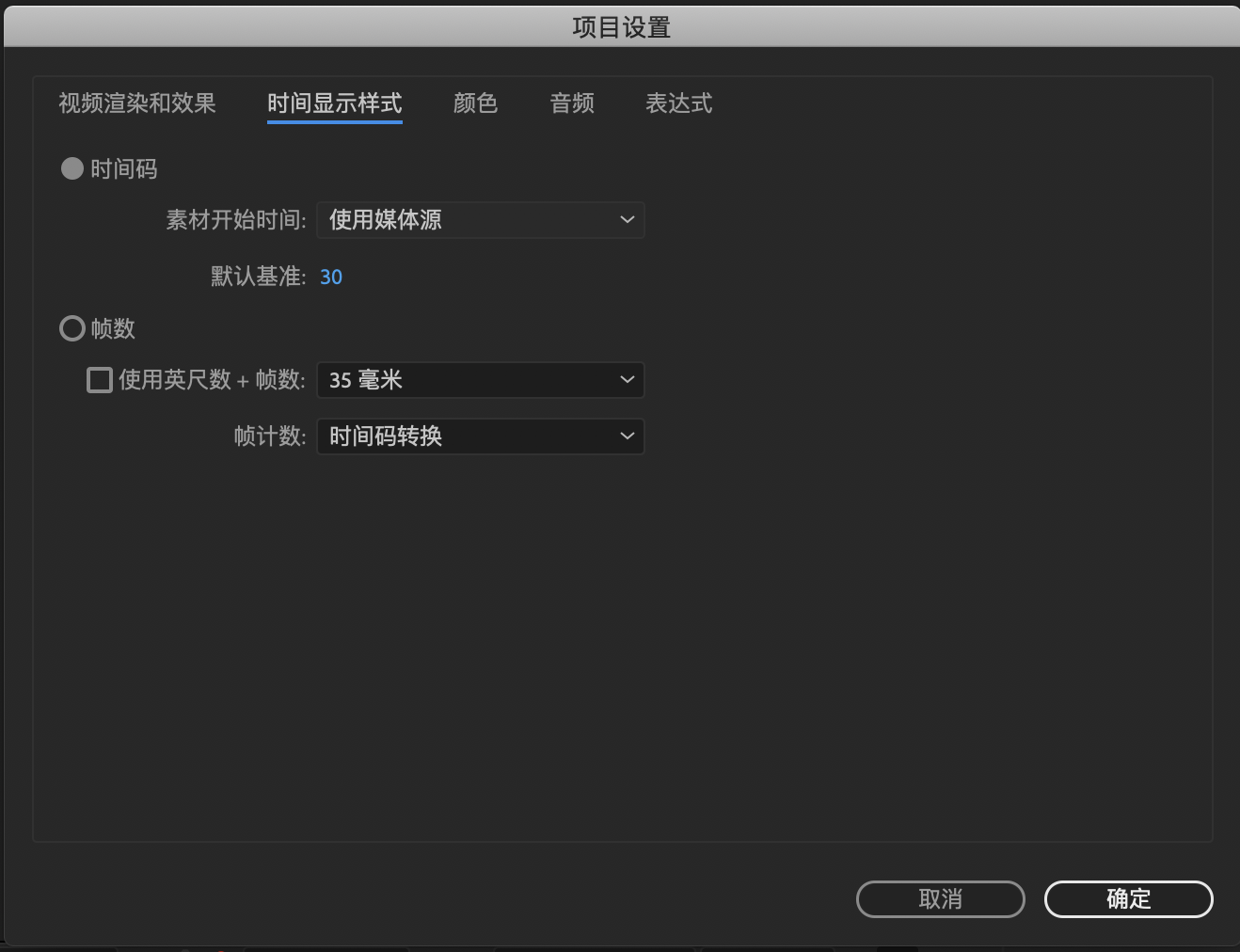点击"项目设置"对话框标题栏
Viewport: 1240px width, 952px height.
coord(620,26)
